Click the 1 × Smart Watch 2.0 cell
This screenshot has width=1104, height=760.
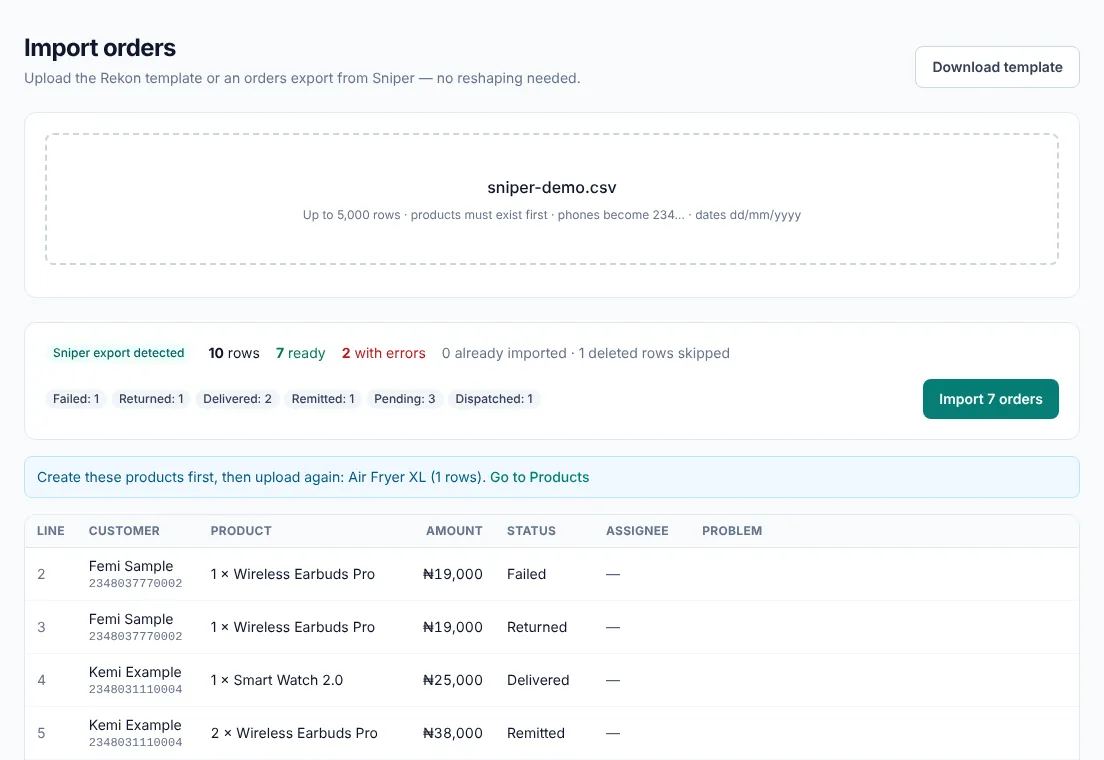pyautogui.click(x=277, y=680)
